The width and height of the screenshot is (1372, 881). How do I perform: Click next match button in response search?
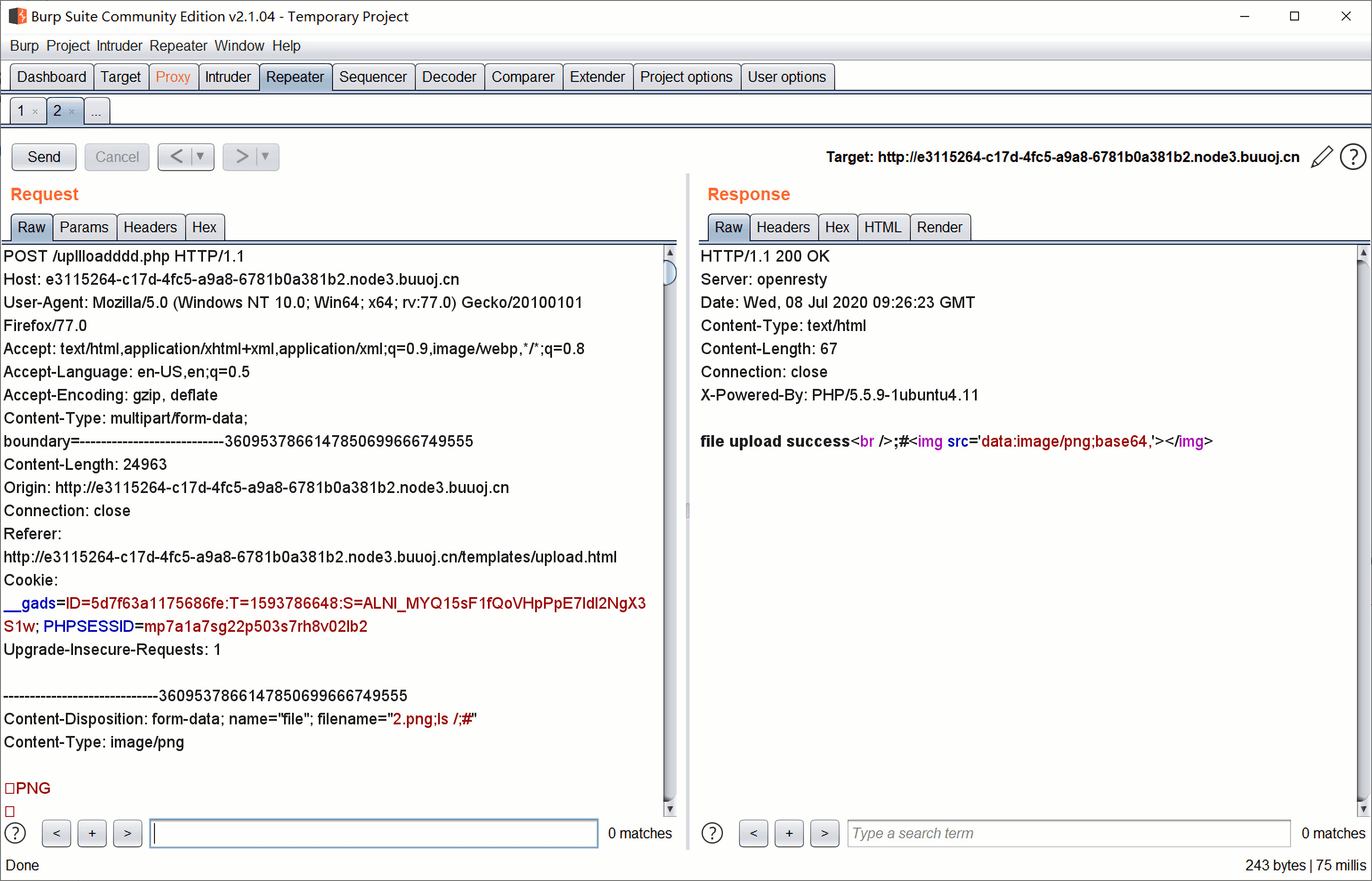(825, 833)
